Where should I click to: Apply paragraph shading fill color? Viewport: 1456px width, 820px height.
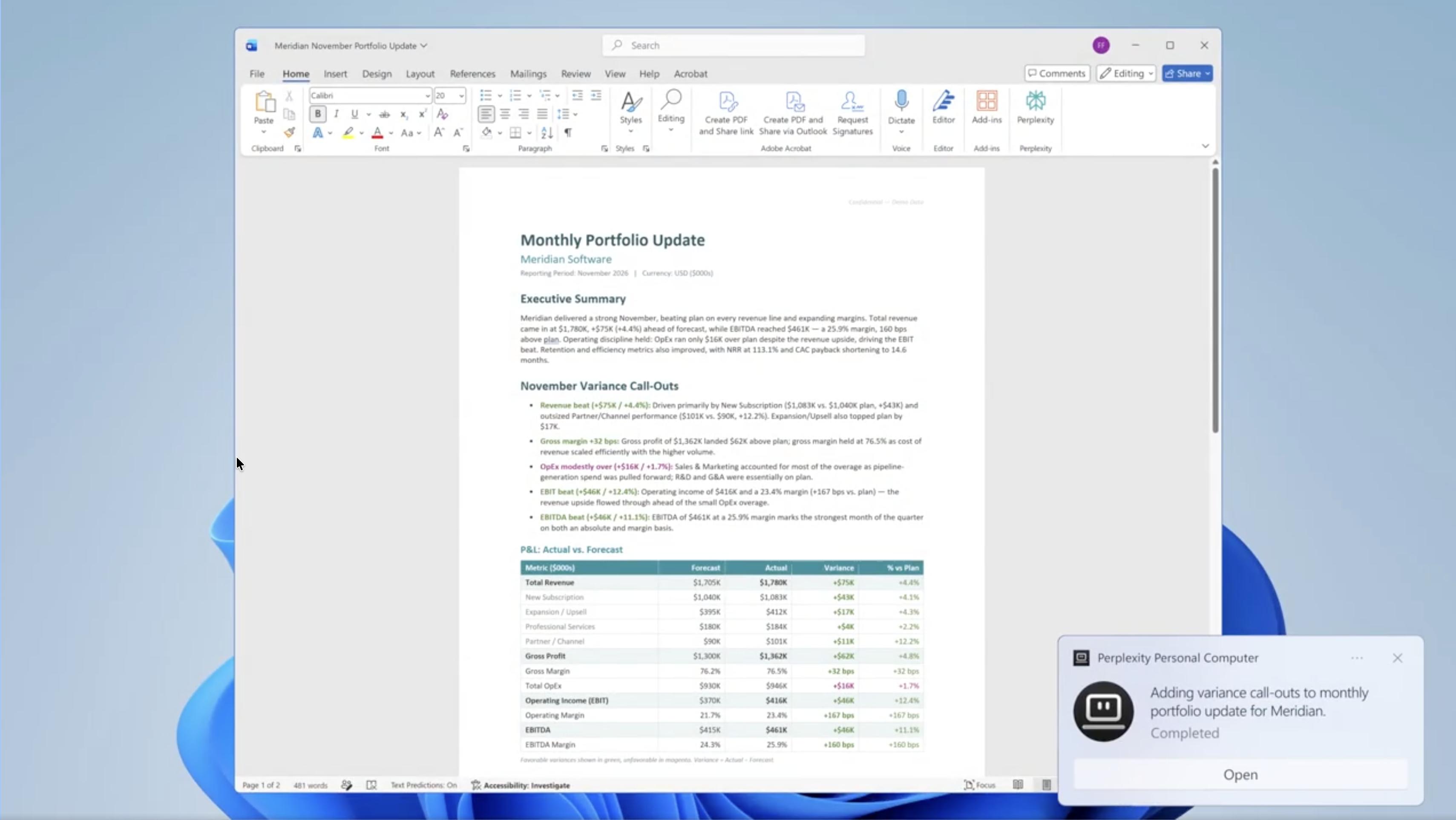[x=486, y=133]
